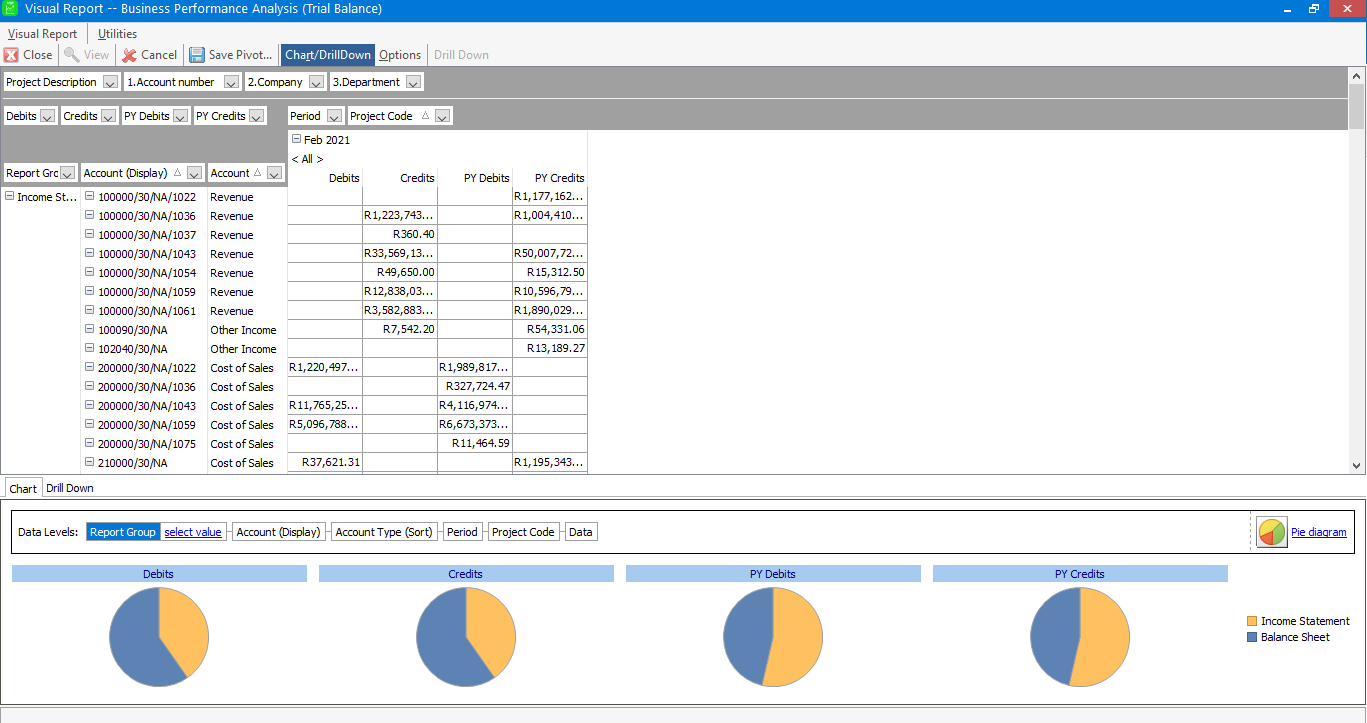Collapse account 100000/30/NA/1022 row
Image resolution: width=1367 pixels, height=723 pixels.
[x=90, y=197]
